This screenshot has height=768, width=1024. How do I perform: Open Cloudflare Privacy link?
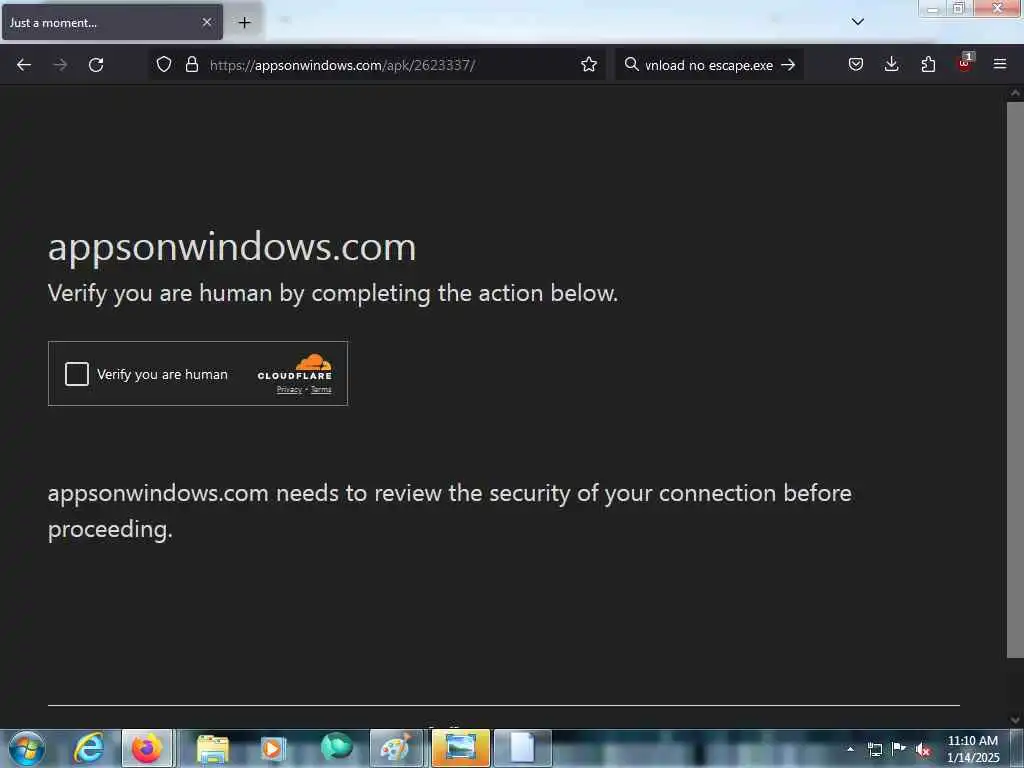[x=289, y=390]
